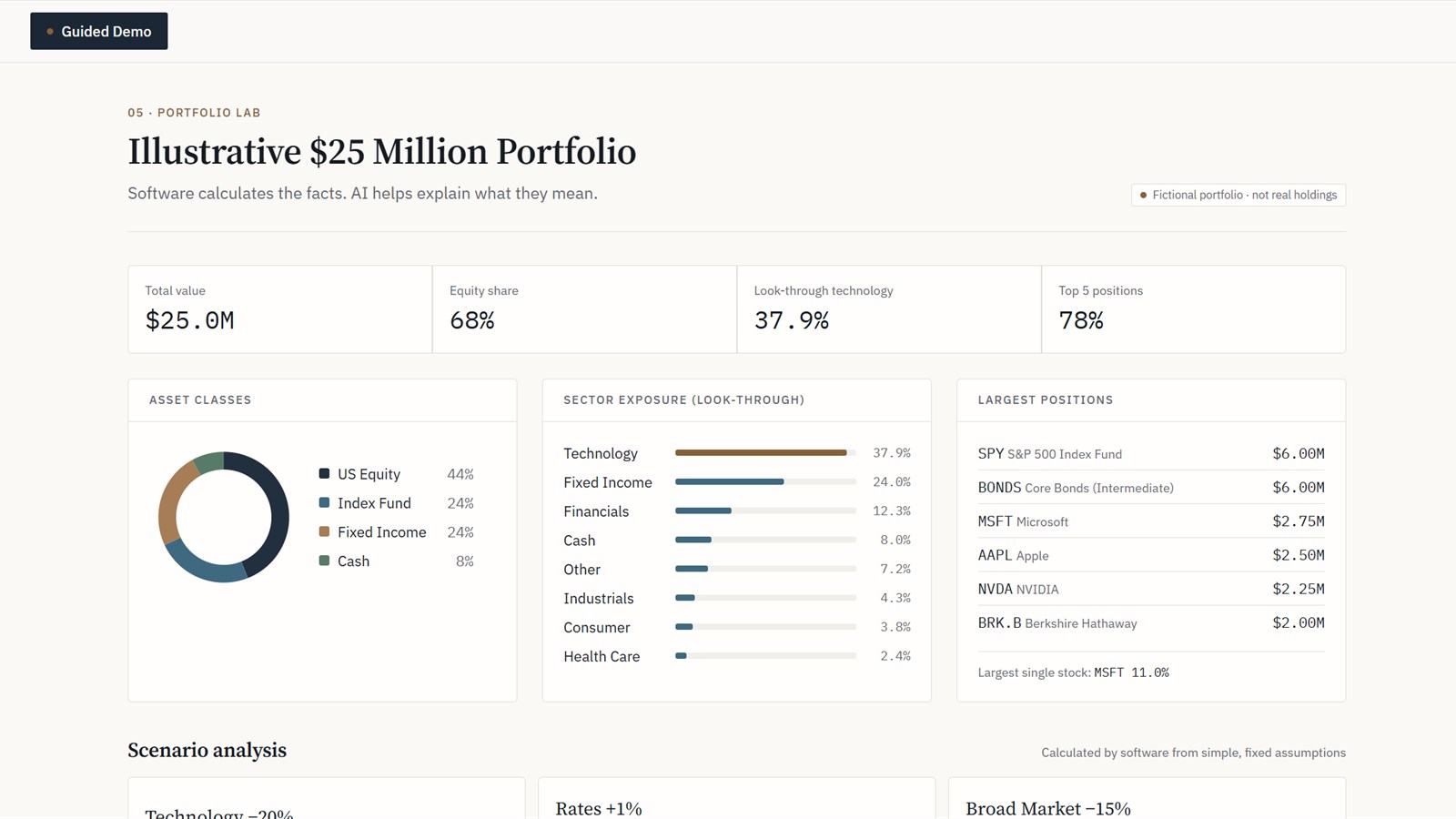Click the Calculated by software assumptions note

[1193, 753]
